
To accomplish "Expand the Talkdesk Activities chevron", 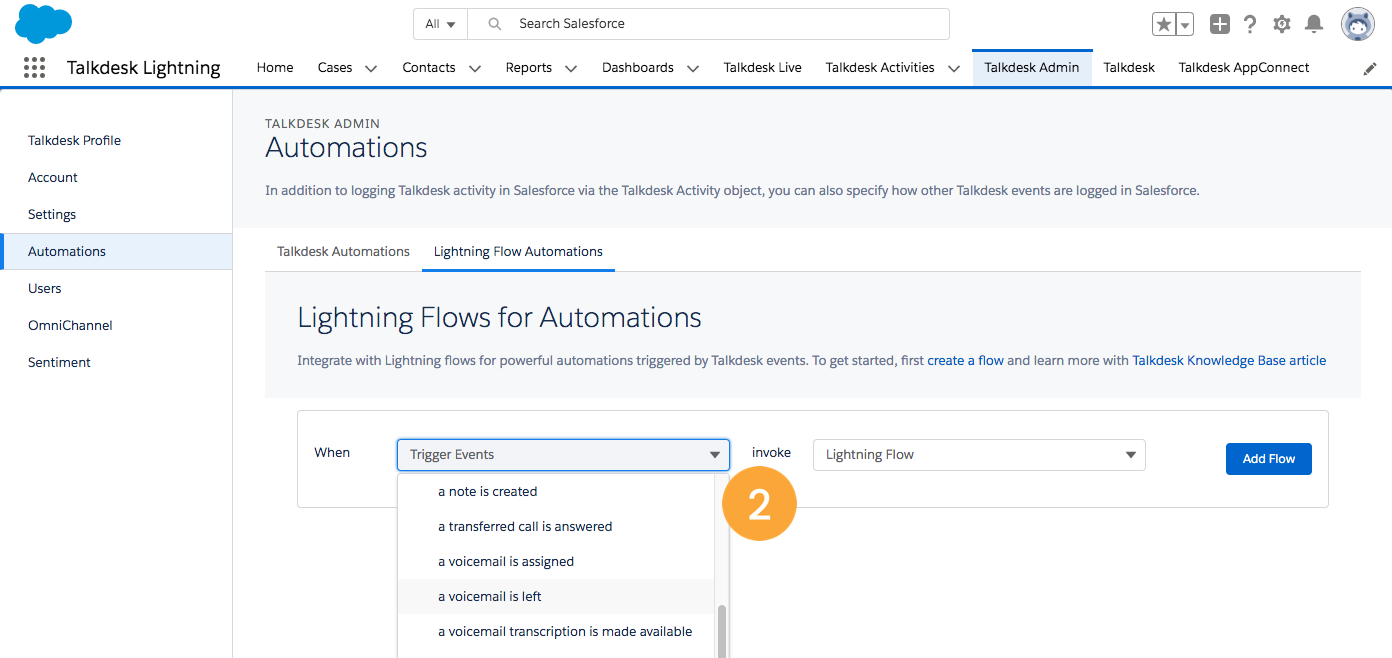I will click(954, 69).
